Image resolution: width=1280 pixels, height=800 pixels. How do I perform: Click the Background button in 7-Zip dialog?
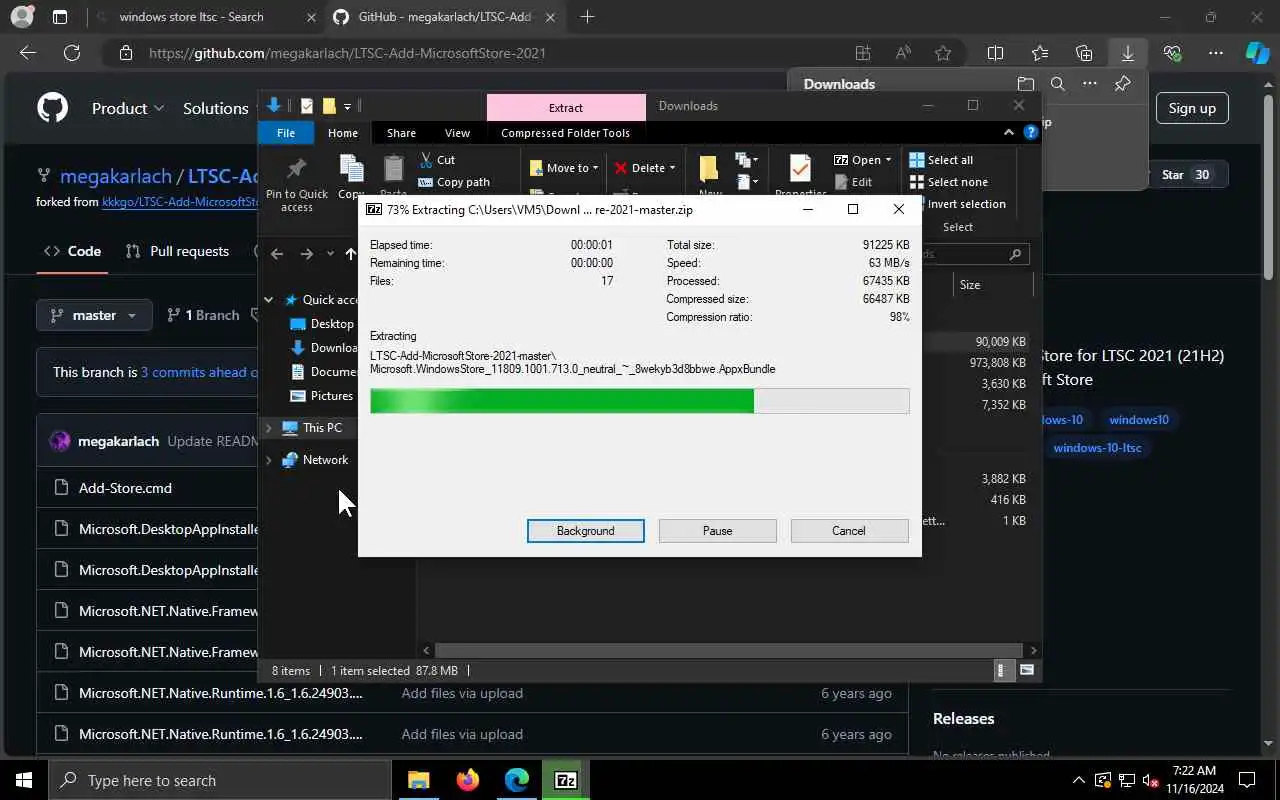(x=585, y=531)
